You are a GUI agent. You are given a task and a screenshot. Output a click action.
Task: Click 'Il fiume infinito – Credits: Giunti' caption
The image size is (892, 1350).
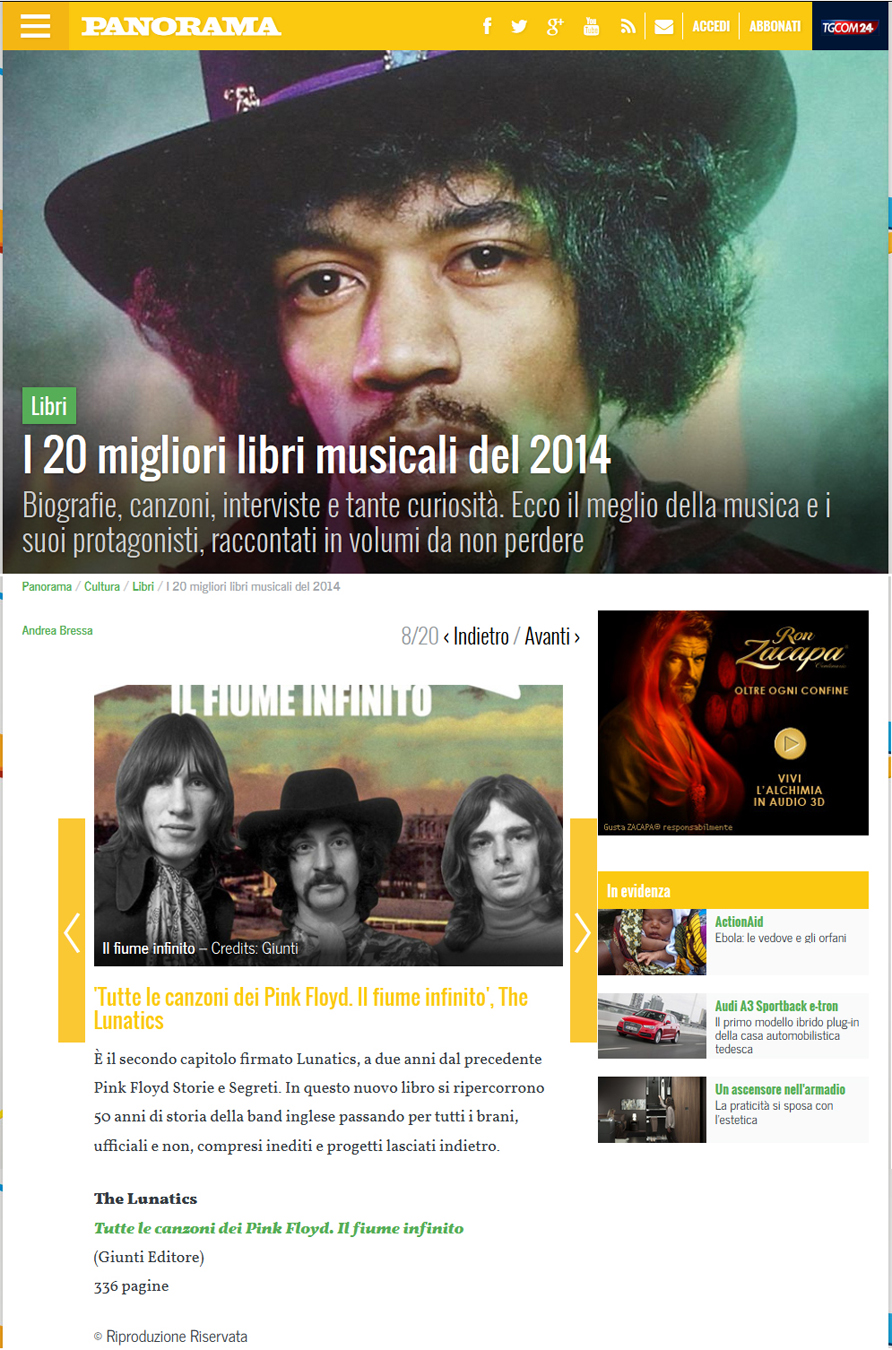tap(200, 948)
